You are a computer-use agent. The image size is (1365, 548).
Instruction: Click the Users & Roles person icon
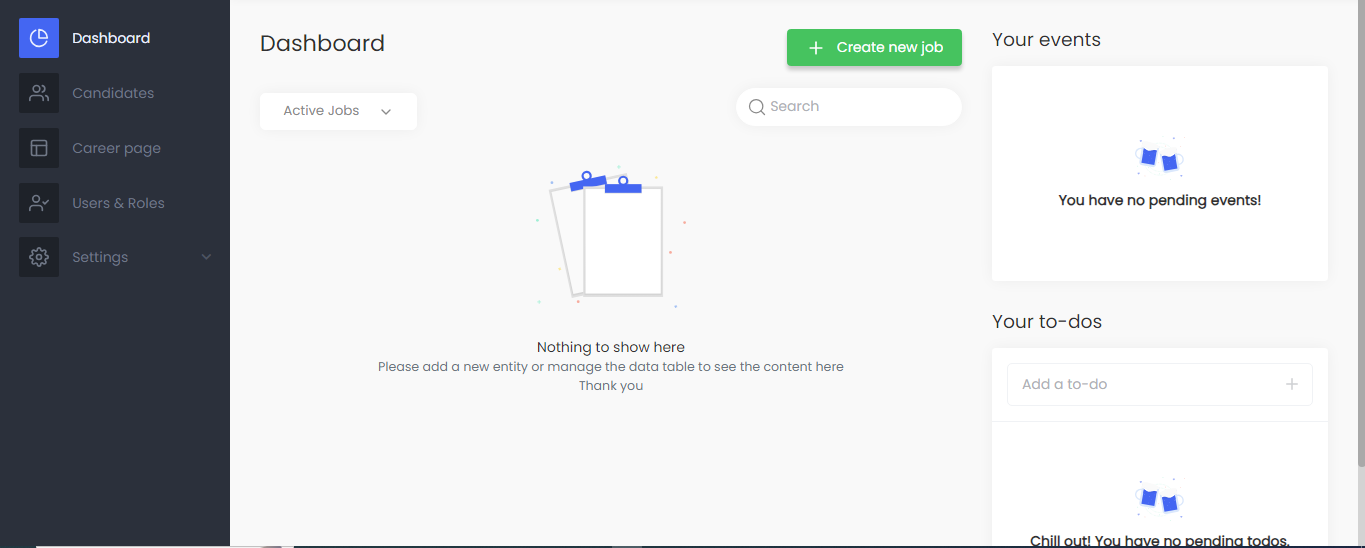tap(39, 203)
